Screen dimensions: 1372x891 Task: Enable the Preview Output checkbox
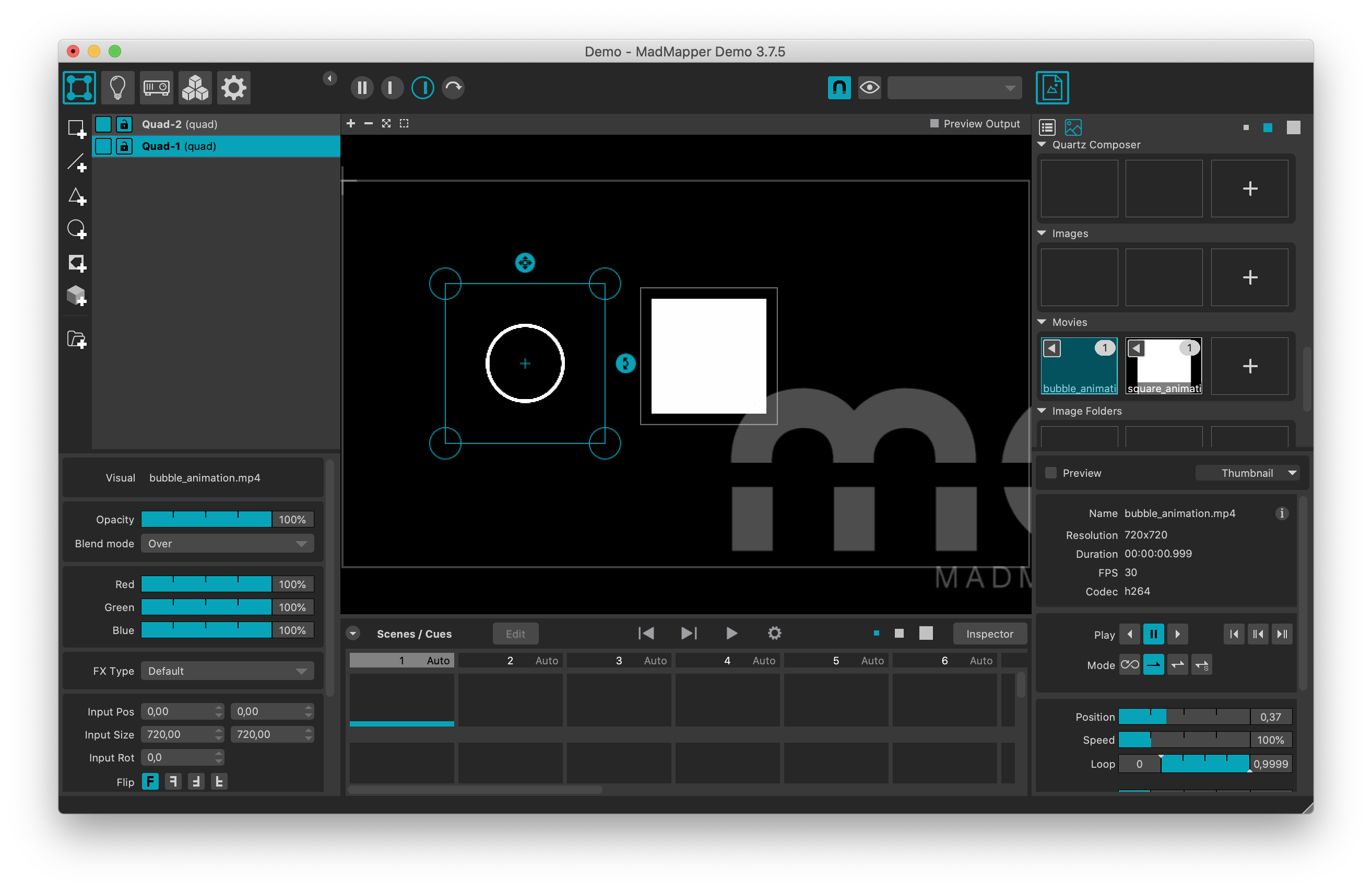935,123
